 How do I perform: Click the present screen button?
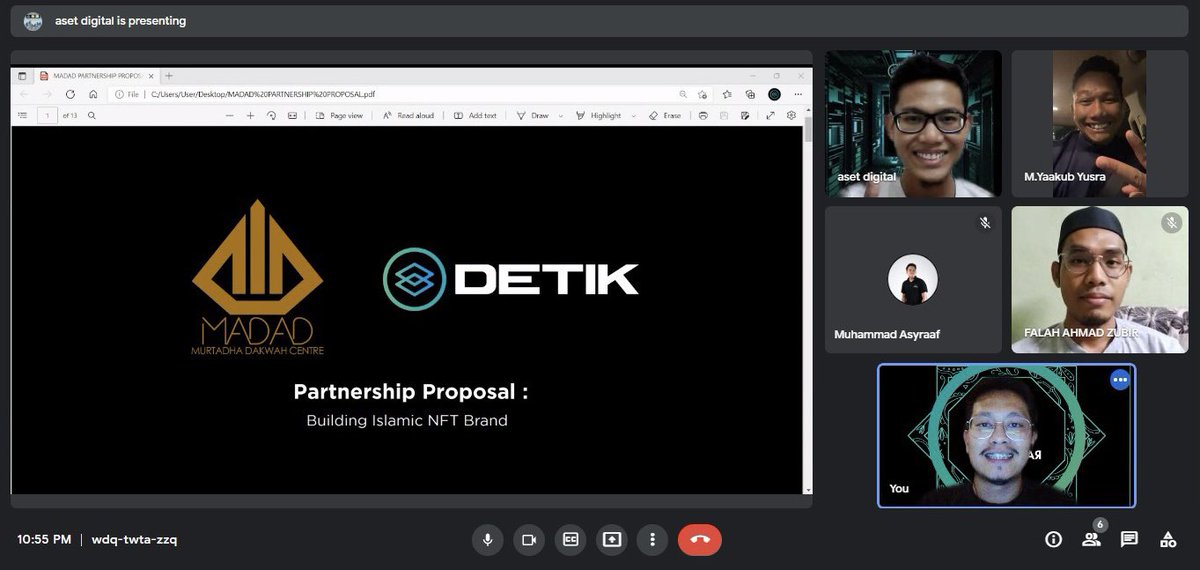(611, 540)
